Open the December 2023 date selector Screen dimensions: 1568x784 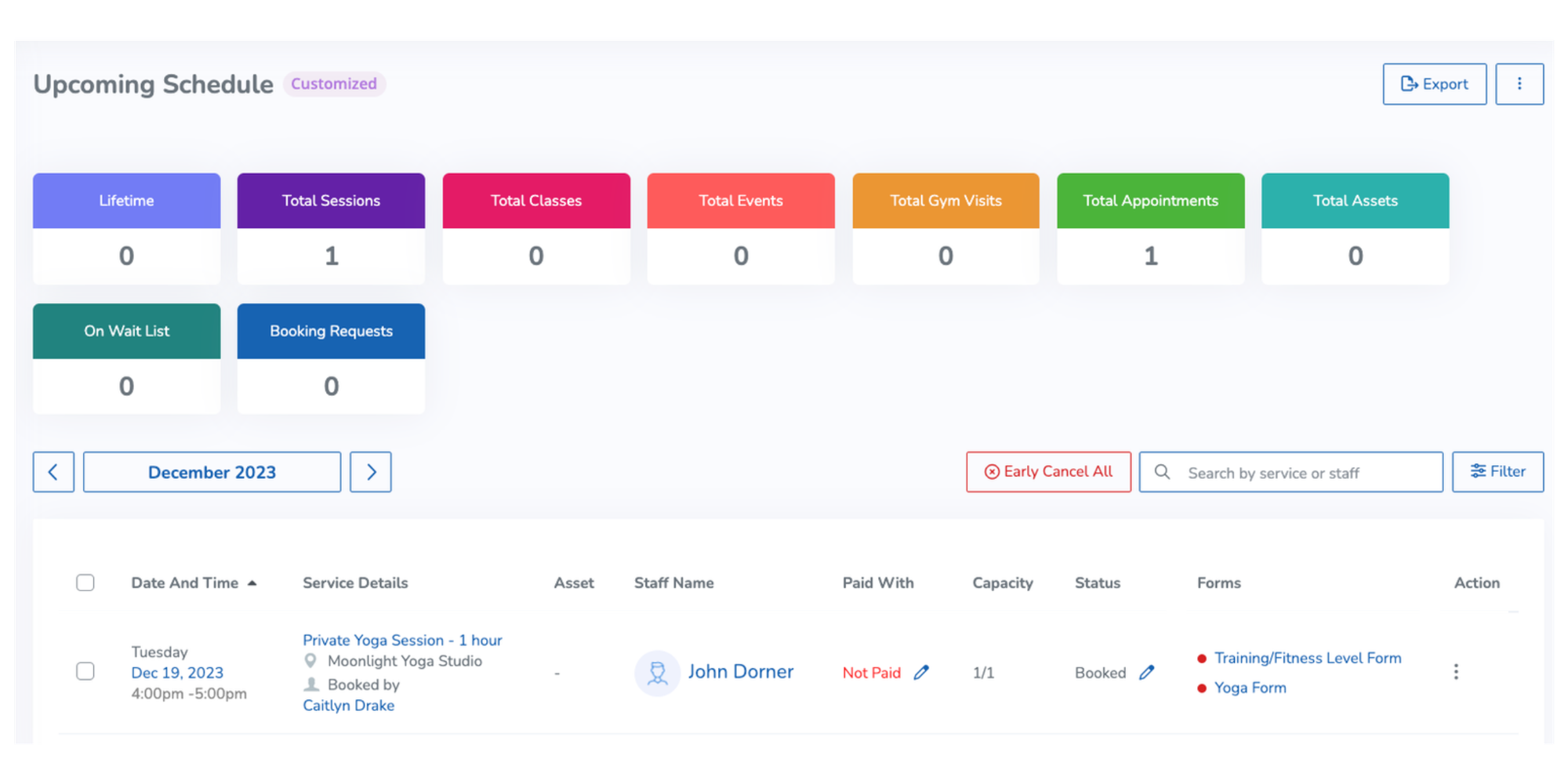211,471
